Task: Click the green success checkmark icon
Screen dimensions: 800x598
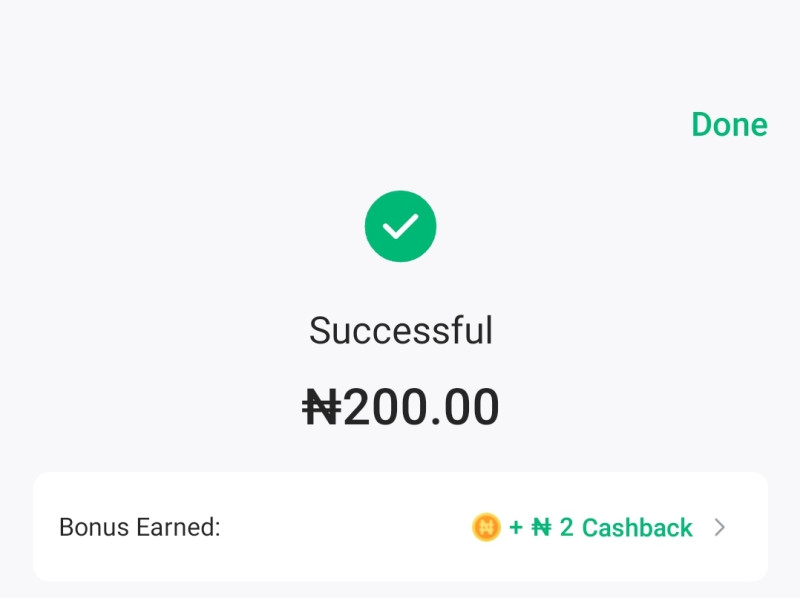Action: 400,227
